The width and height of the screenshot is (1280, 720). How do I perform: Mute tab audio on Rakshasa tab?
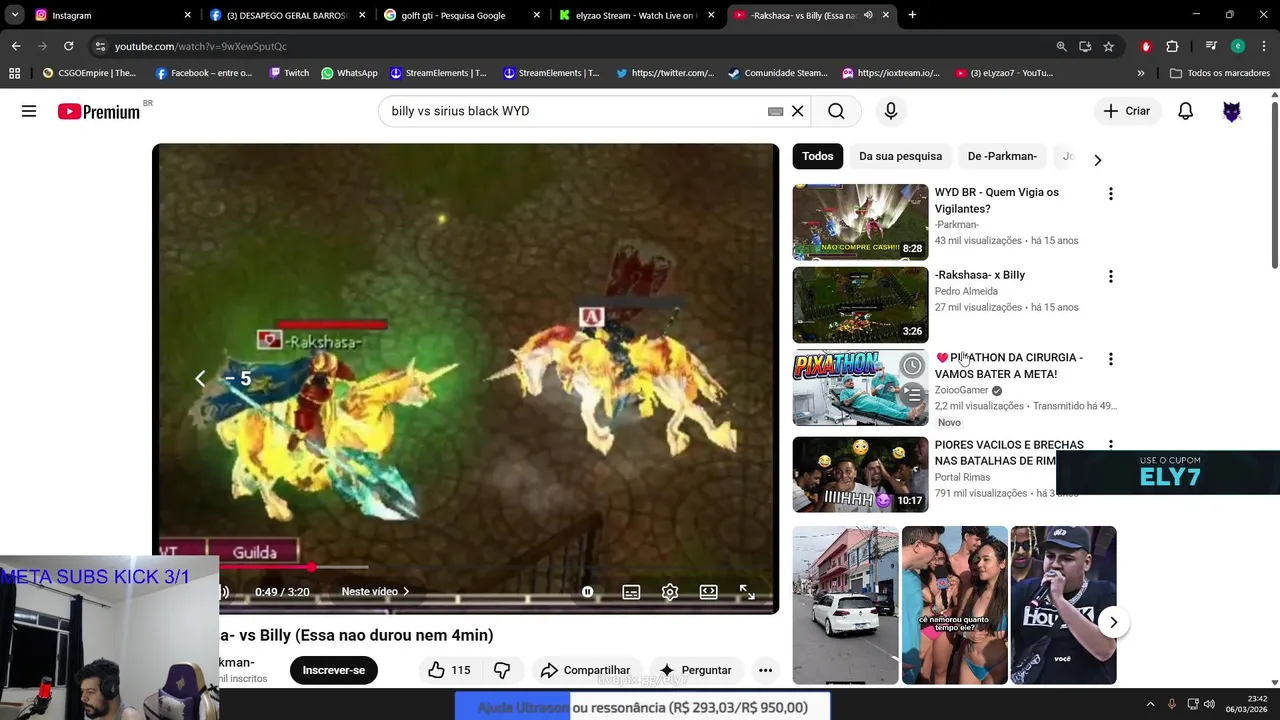pyautogui.click(x=868, y=15)
